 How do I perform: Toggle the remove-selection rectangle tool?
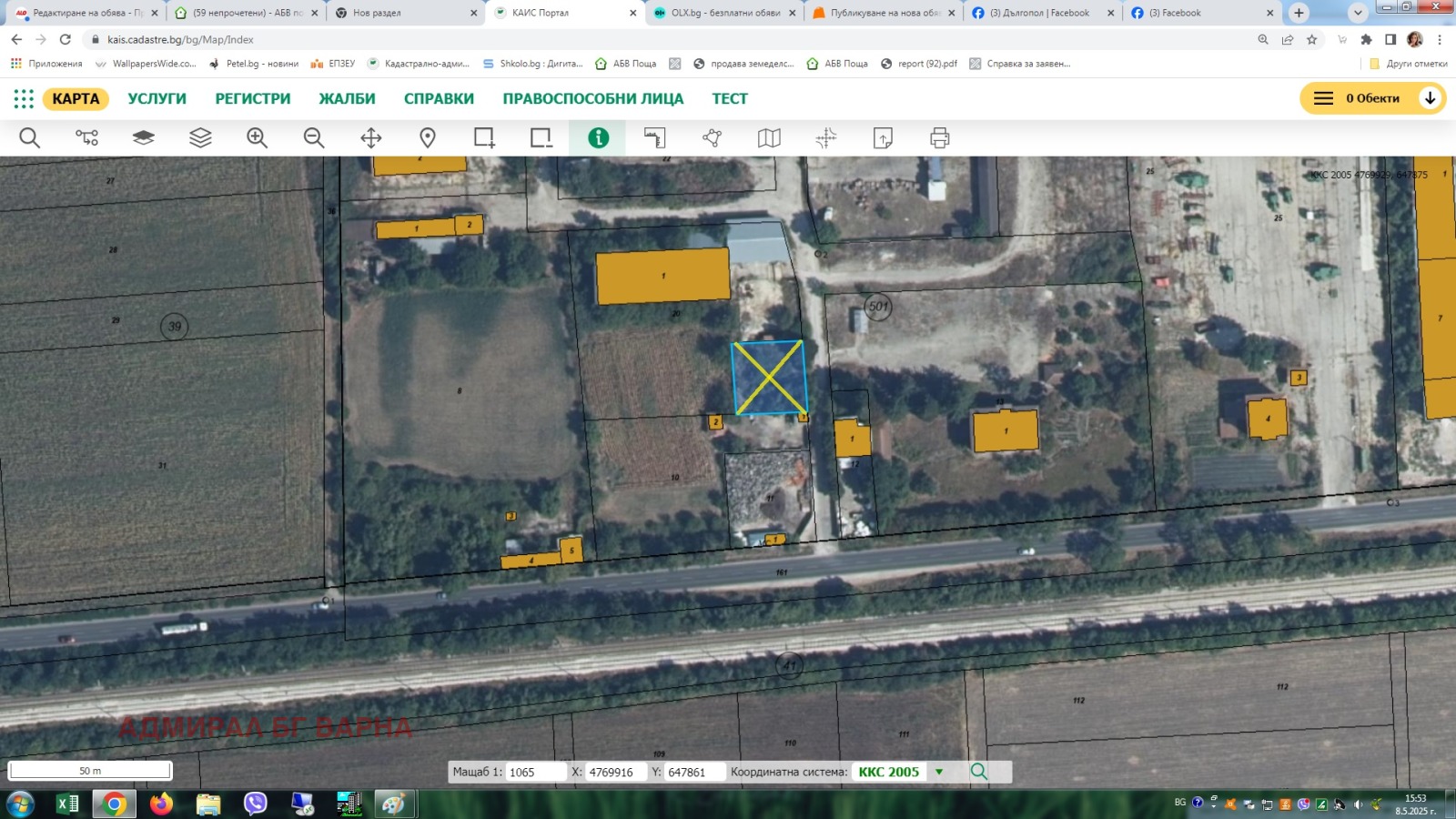[541, 137]
